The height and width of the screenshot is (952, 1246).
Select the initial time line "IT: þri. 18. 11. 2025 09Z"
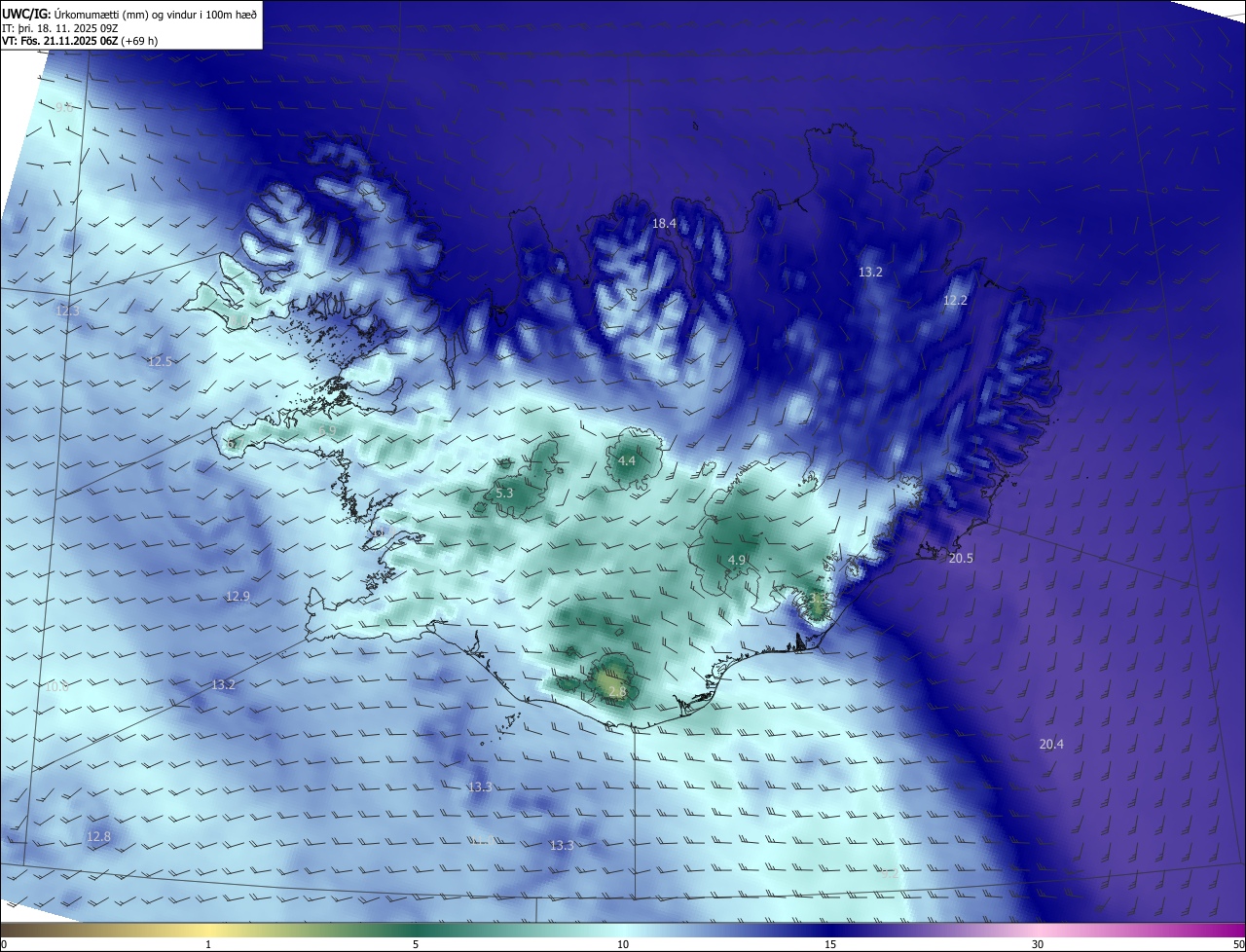click(60, 27)
